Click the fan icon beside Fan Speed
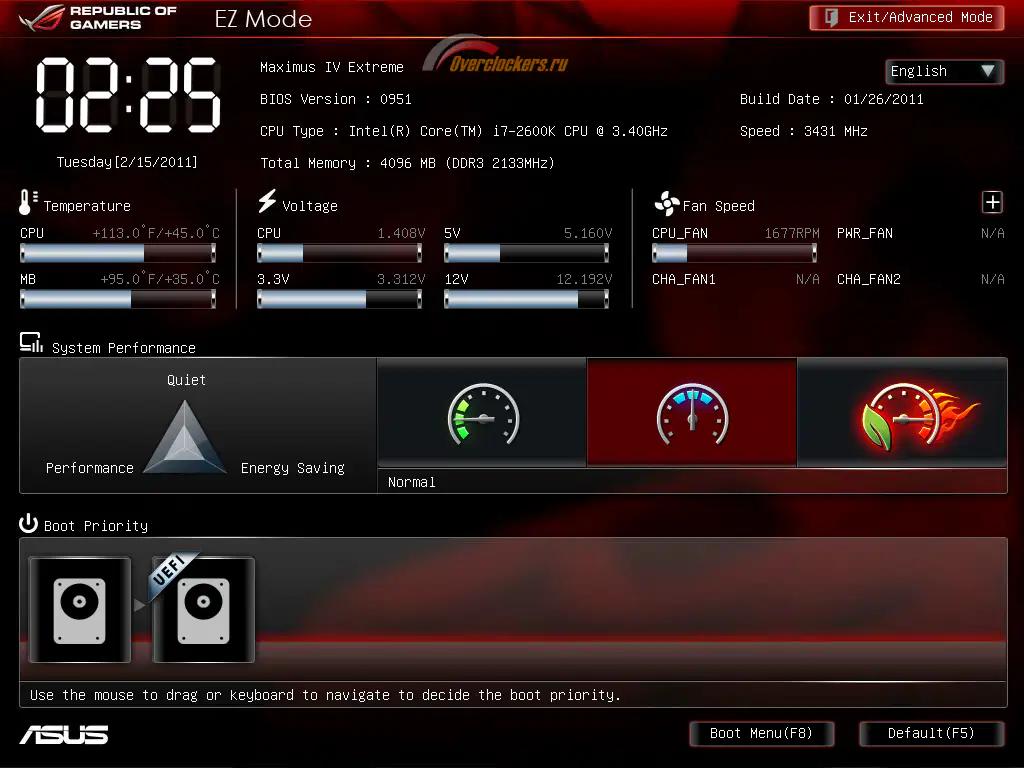Viewport: 1024px width, 768px height. pos(666,204)
